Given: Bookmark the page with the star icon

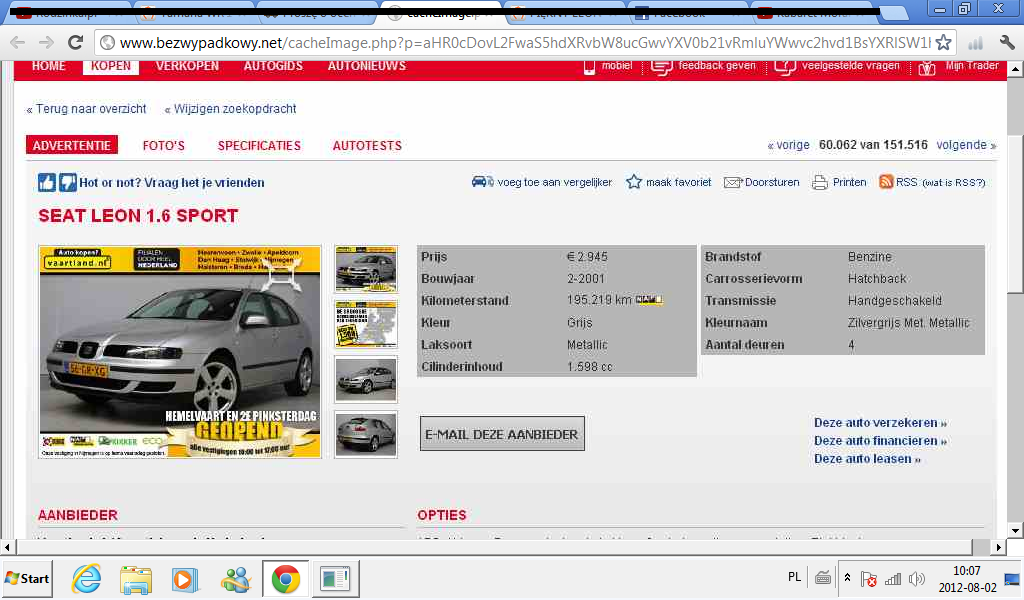Looking at the screenshot, I should click(943, 43).
